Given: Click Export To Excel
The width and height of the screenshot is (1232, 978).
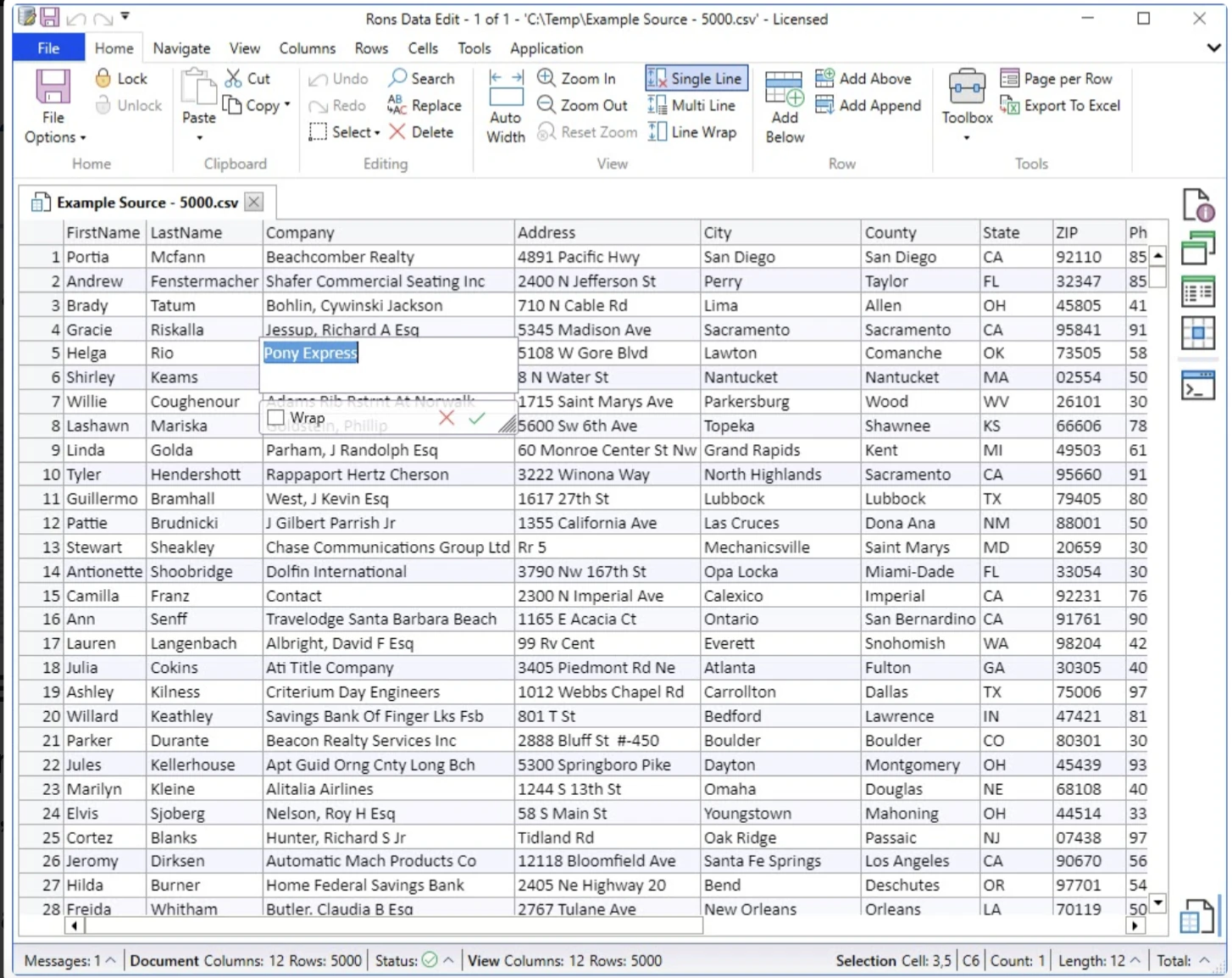Looking at the screenshot, I should (1060, 105).
